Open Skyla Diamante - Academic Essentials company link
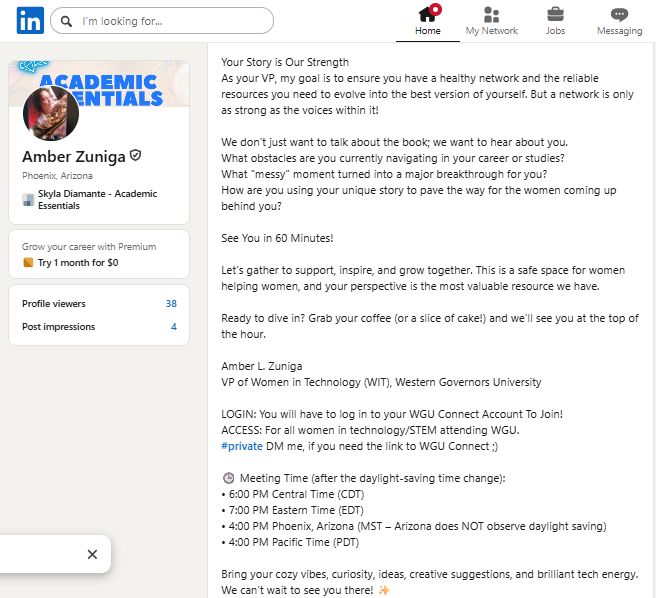The height and width of the screenshot is (598, 656). click(x=97, y=200)
